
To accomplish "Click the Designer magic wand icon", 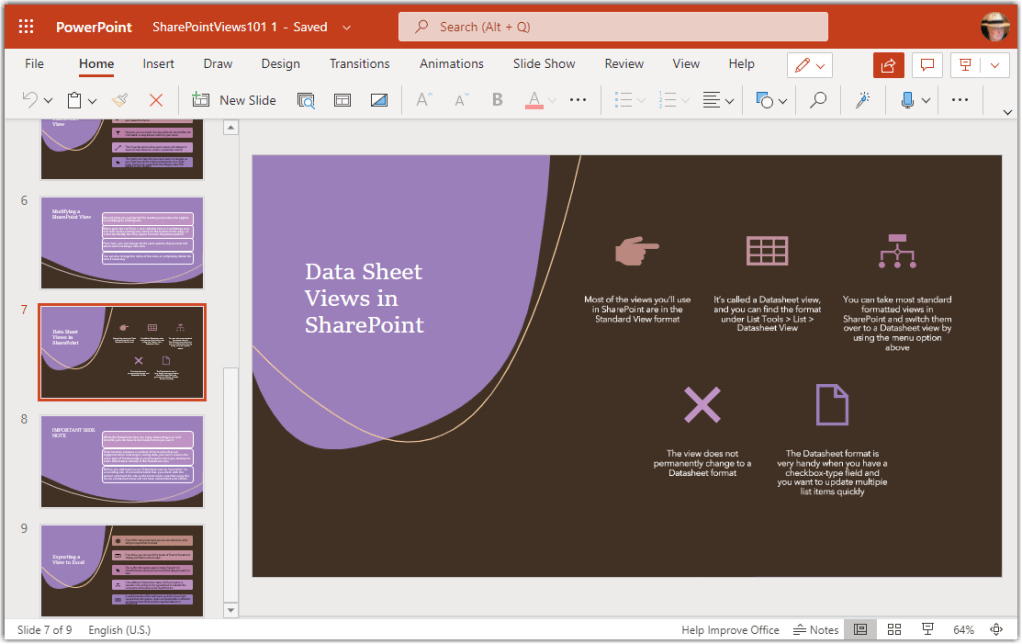I will coord(862,100).
